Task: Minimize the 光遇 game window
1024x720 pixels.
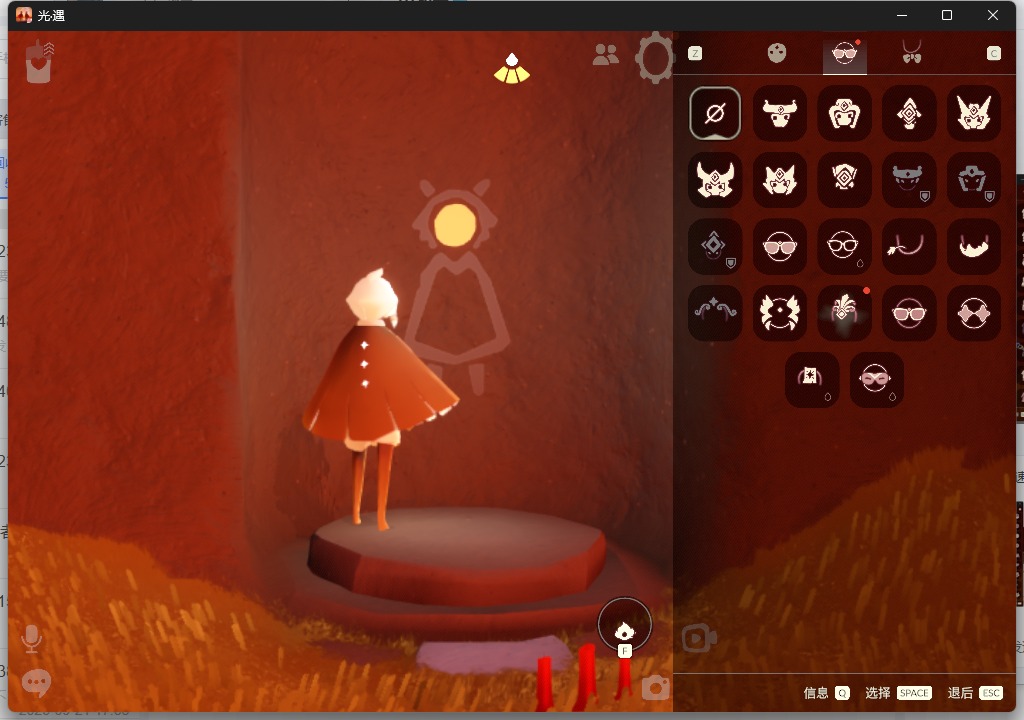Action: coord(902,15)
